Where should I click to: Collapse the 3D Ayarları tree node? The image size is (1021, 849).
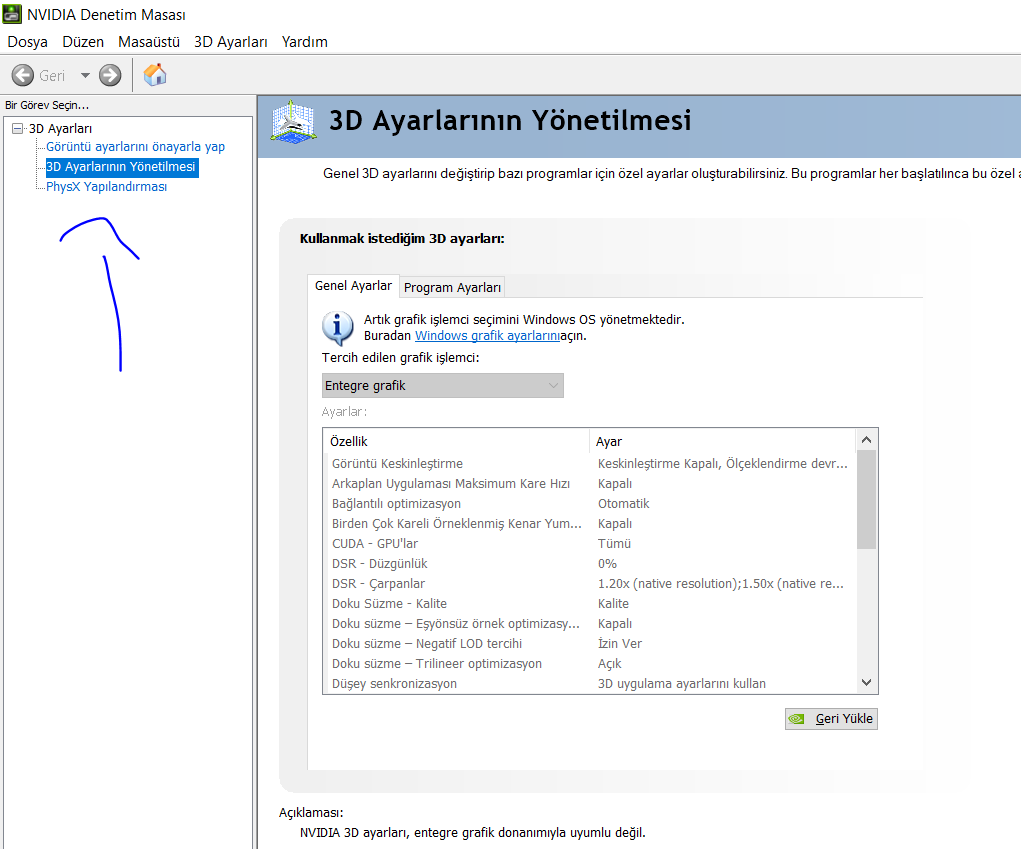18,128
